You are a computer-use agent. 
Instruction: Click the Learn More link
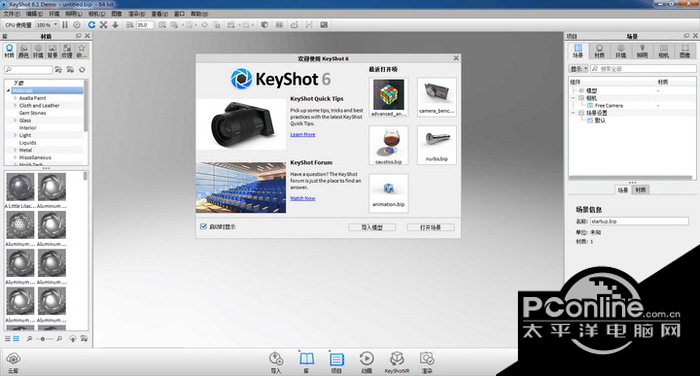(x=303, y=134)
